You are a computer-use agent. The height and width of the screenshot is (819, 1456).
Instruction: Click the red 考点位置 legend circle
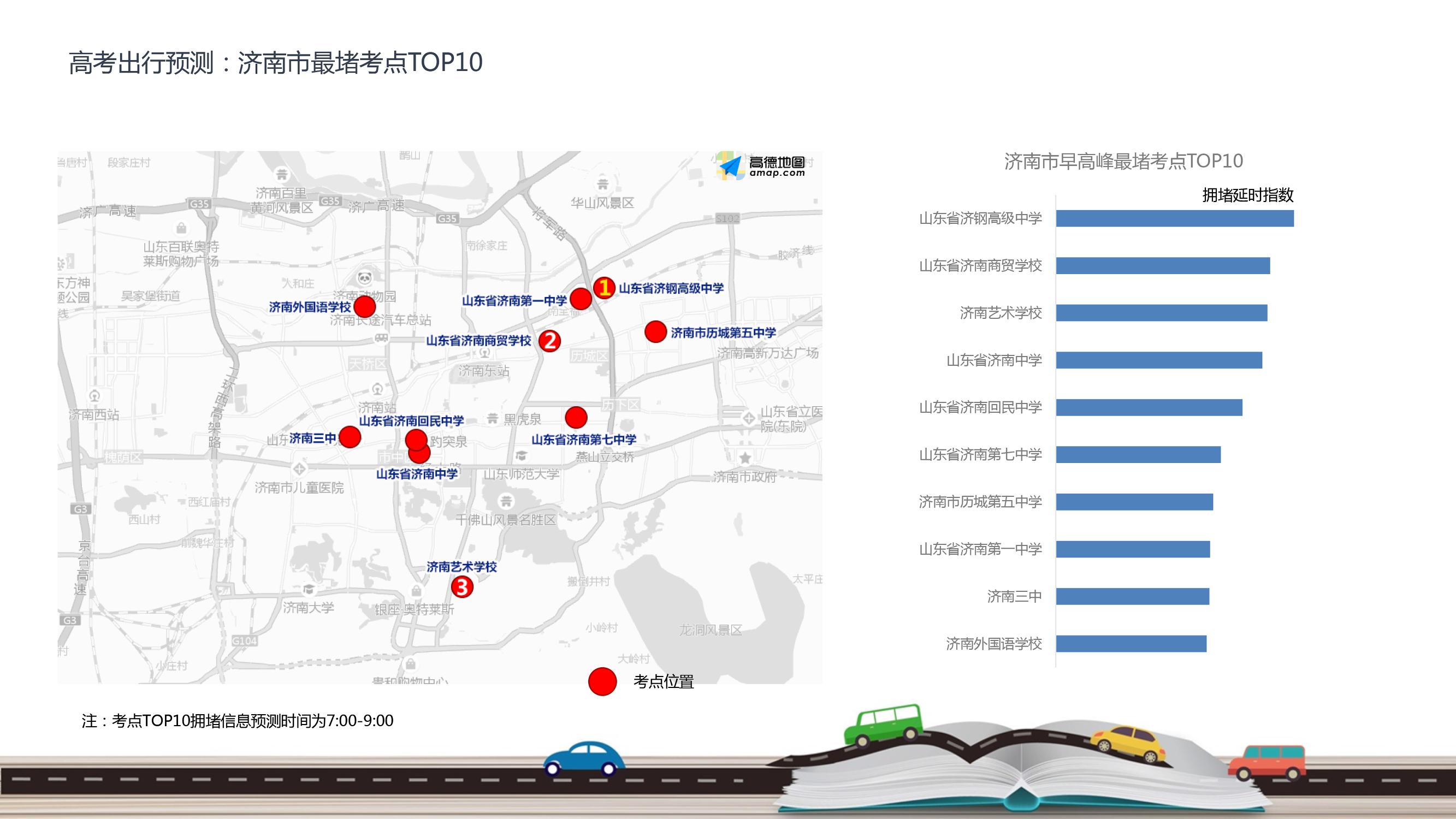pos(602,681)
